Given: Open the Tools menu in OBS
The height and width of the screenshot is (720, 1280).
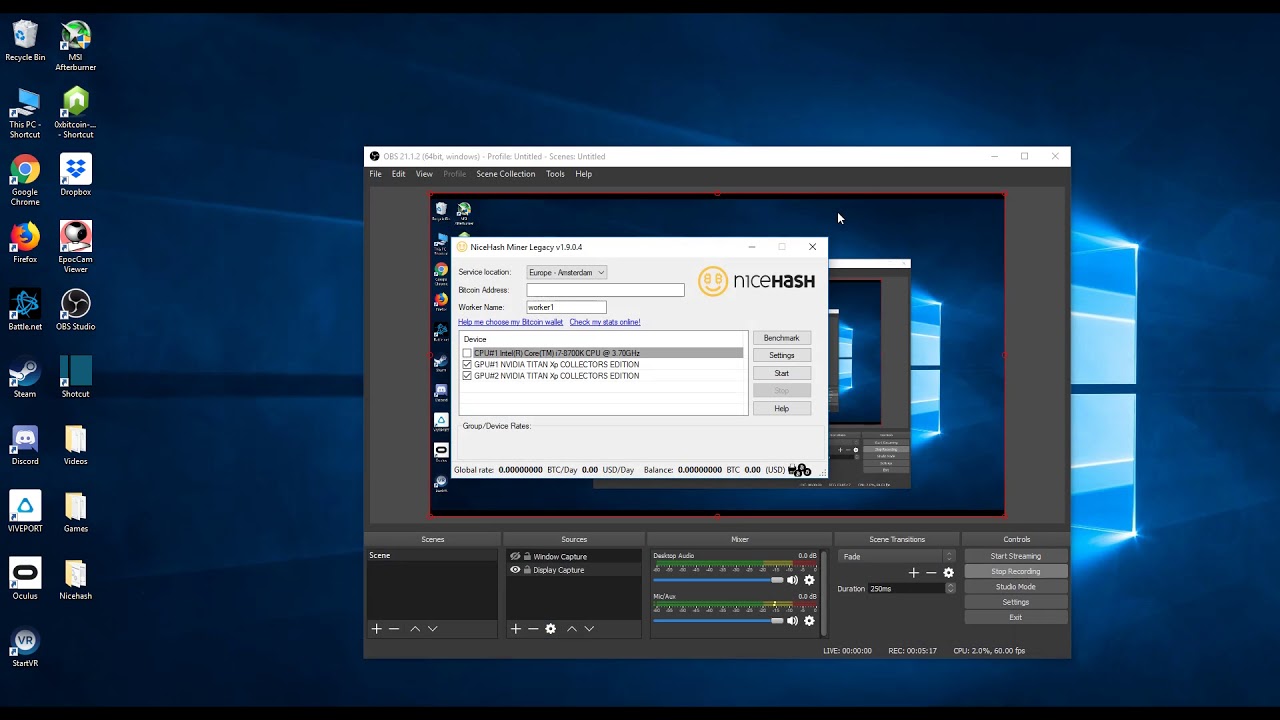Looking at the screenshot, I should click(x=555, y=174).
